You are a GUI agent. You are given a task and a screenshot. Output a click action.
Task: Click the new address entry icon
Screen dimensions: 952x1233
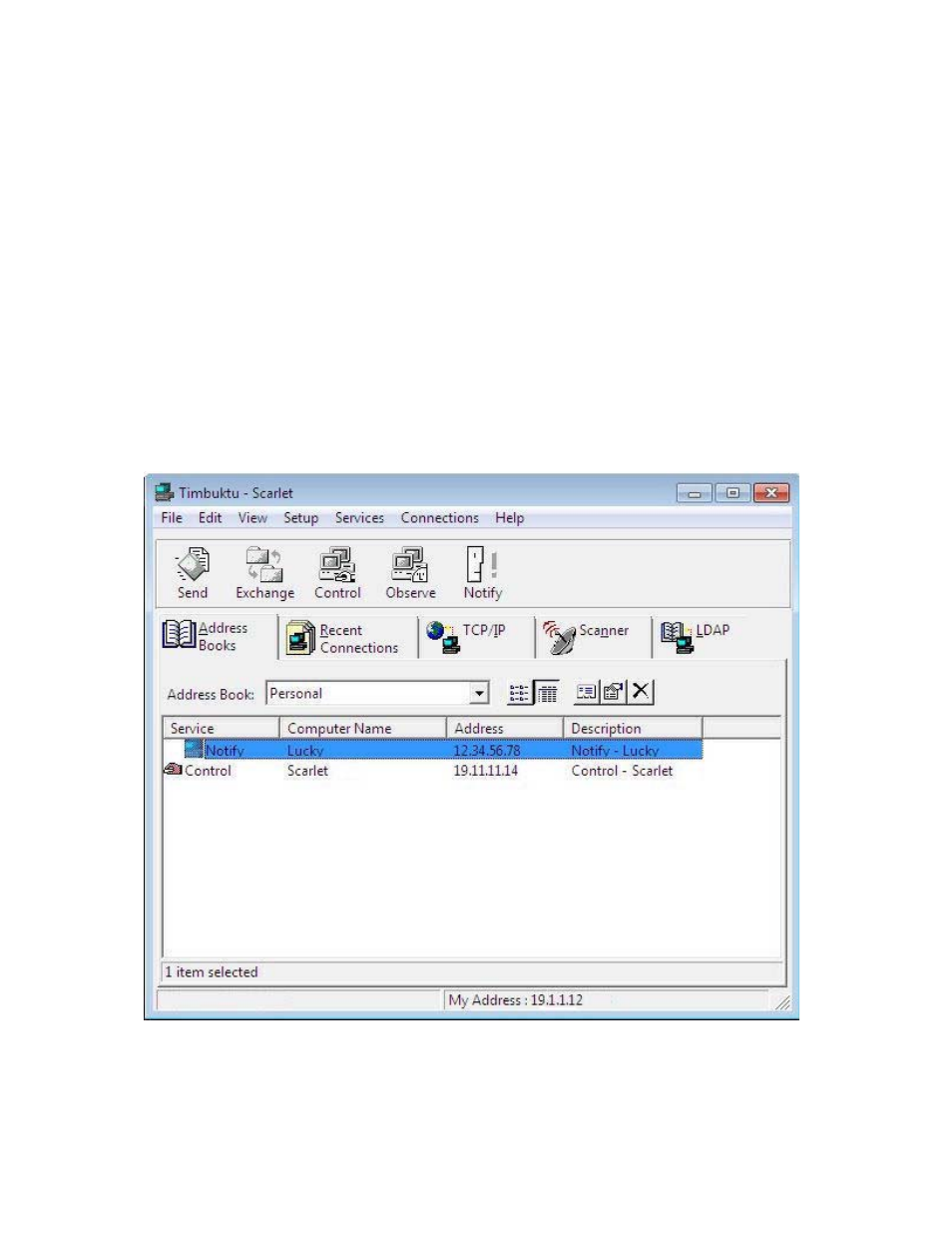coord(586,691)
